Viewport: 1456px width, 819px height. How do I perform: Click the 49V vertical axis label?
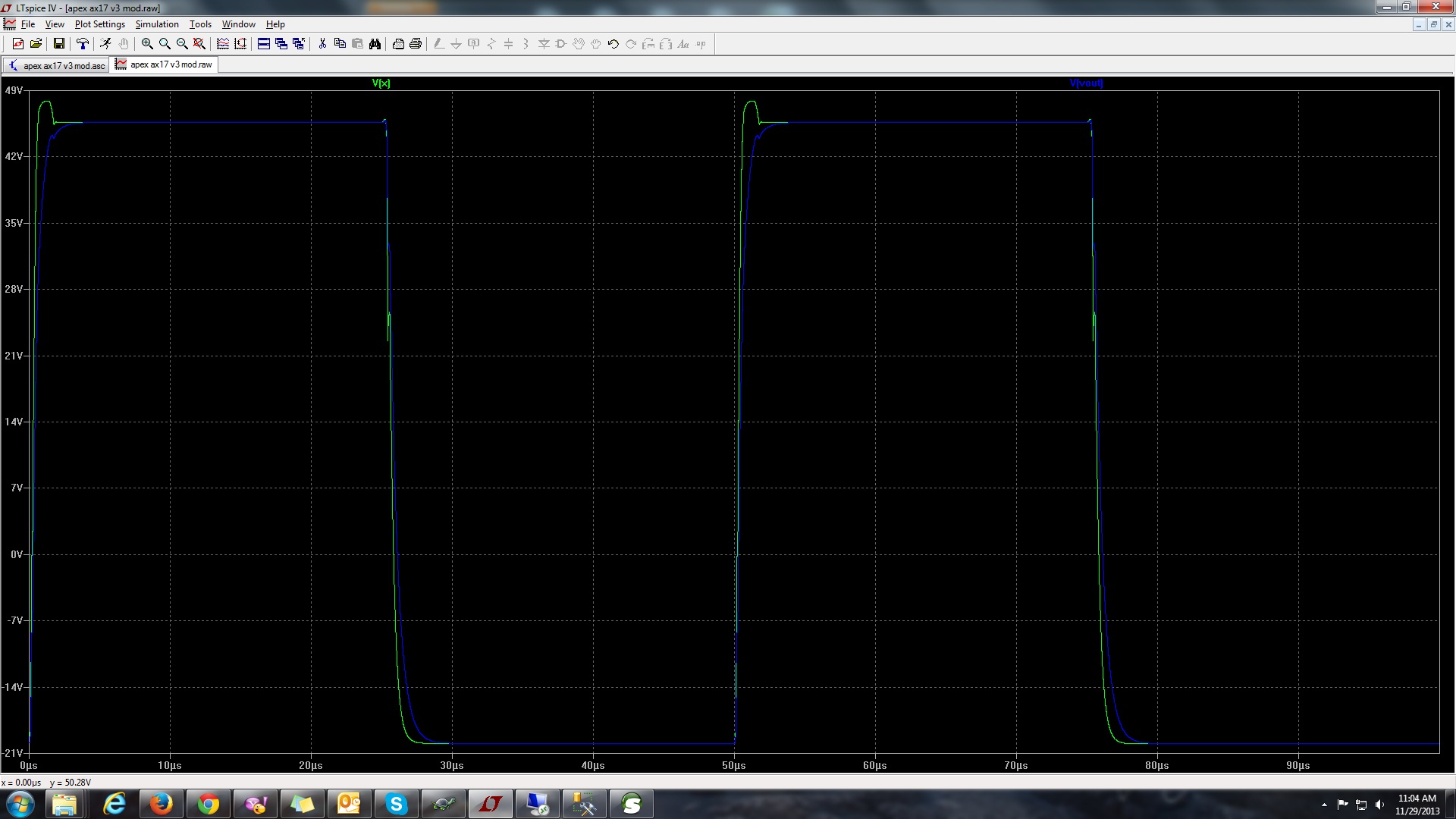[14, 90]
